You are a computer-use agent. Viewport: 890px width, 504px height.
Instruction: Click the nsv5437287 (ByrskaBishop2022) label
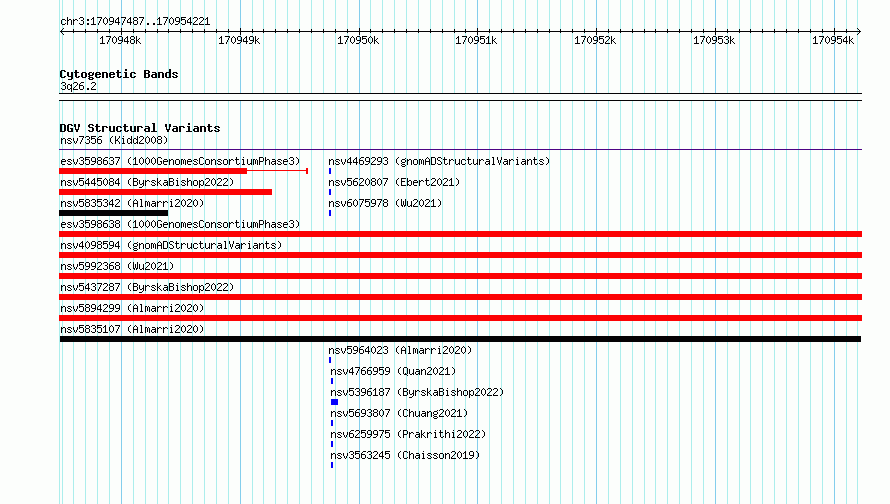point(147,287)
